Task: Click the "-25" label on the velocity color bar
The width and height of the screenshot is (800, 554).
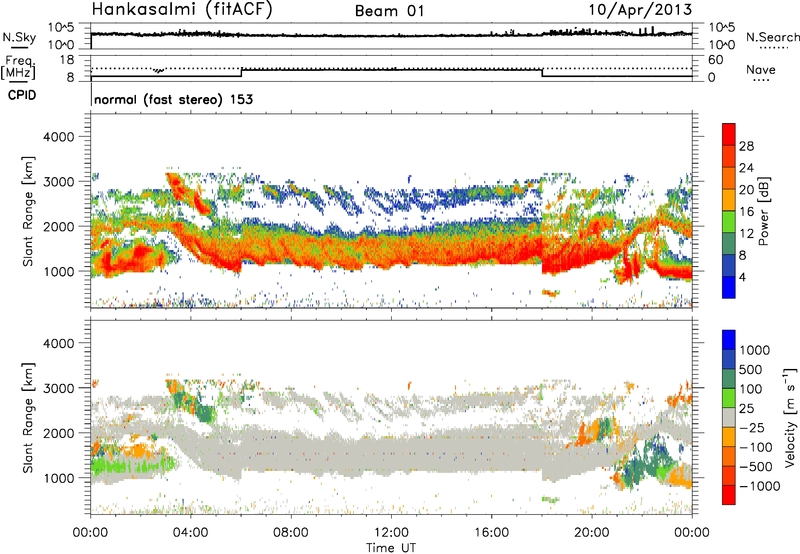Action: coord(752,427)
